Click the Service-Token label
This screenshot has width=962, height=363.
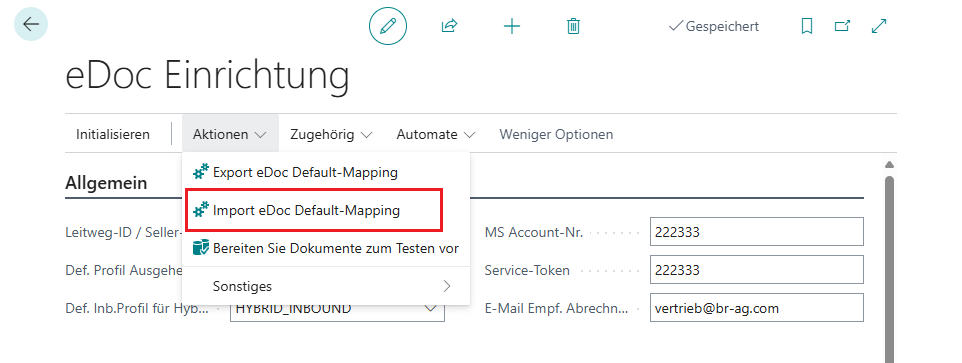click(527, 270)
